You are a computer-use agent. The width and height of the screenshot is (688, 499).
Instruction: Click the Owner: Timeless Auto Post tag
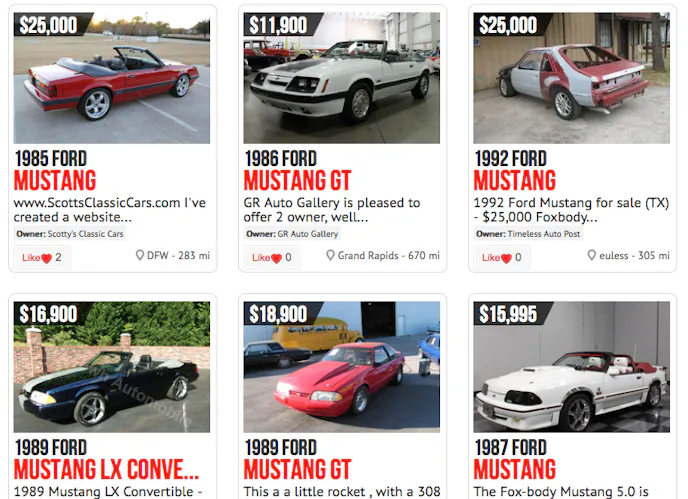point(528,234)
